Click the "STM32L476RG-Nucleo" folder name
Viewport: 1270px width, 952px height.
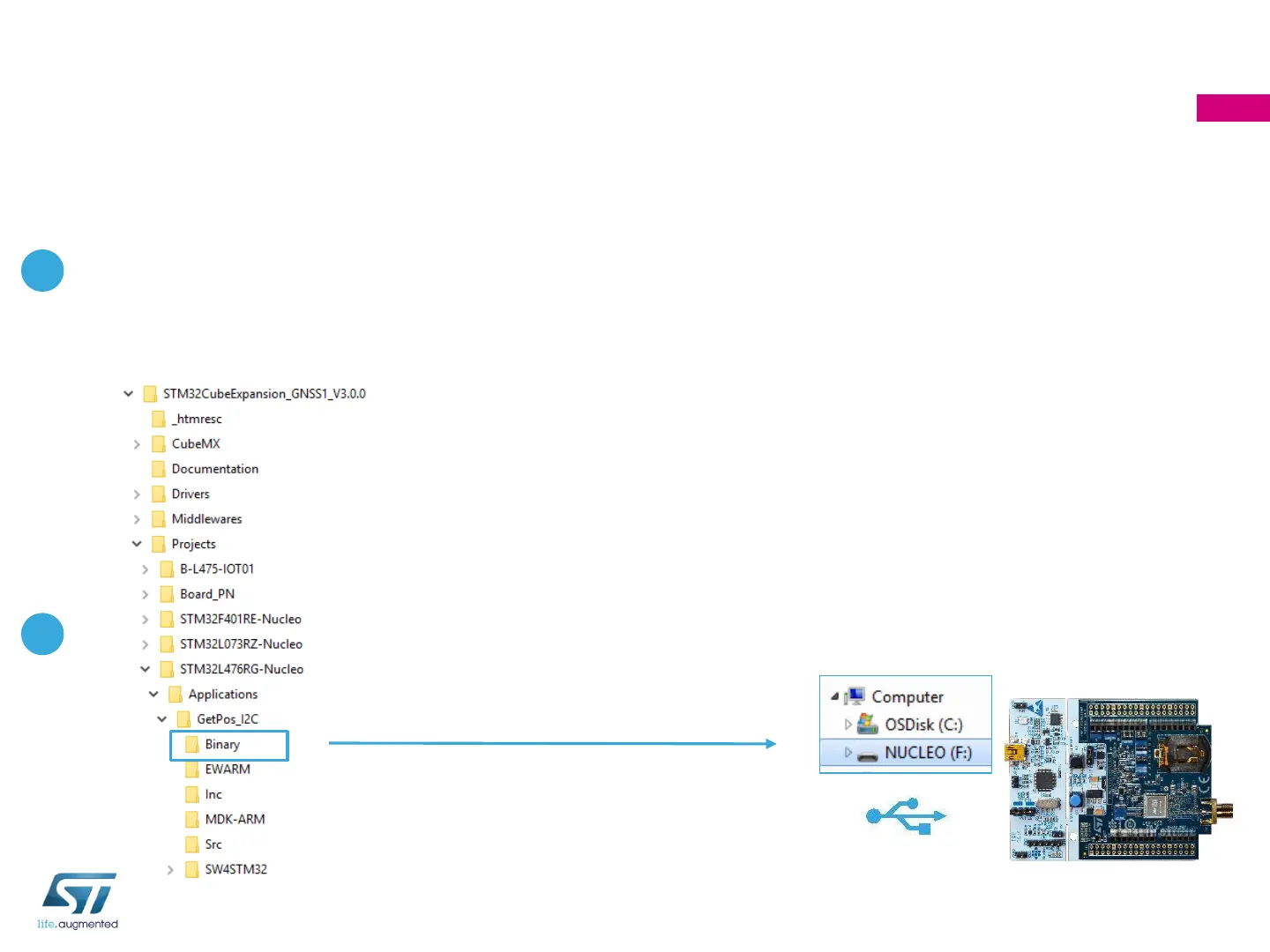[x=242, y=669]
